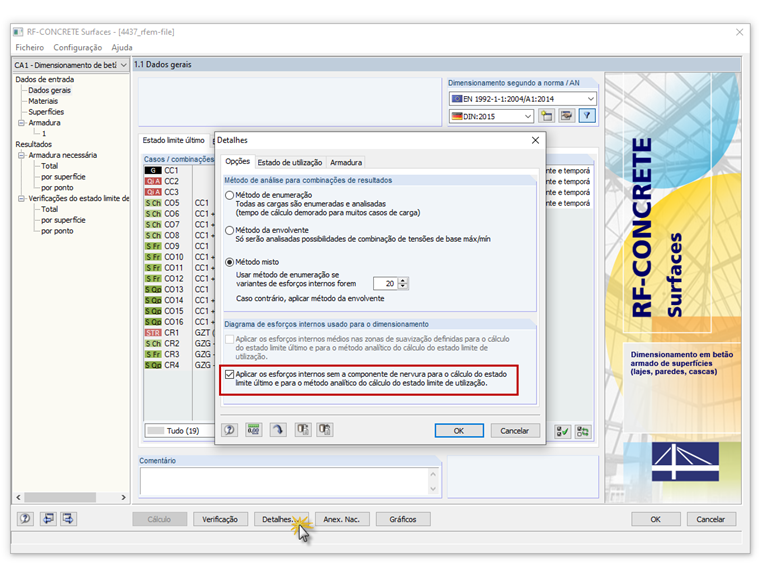The image size is (760, 570).
Task: Click the navigator horizontal scrollbar thumb
Action: coord(60,497)
